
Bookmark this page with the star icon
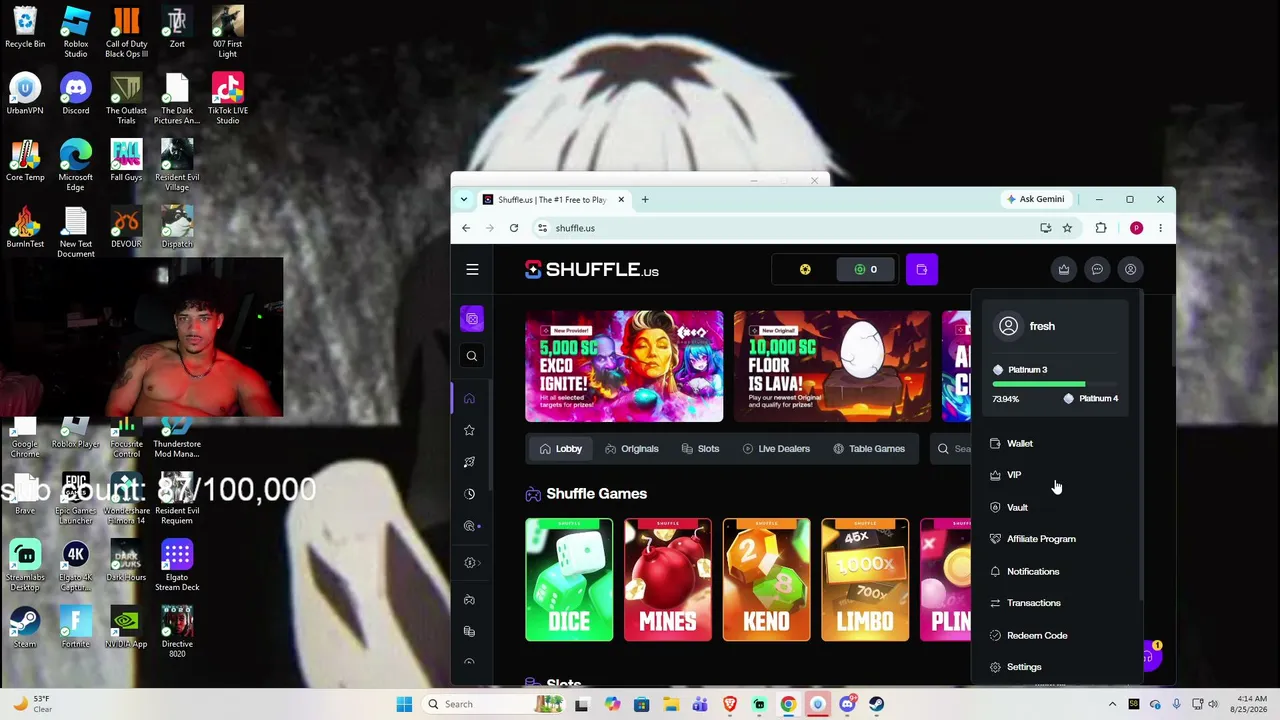1067,228
